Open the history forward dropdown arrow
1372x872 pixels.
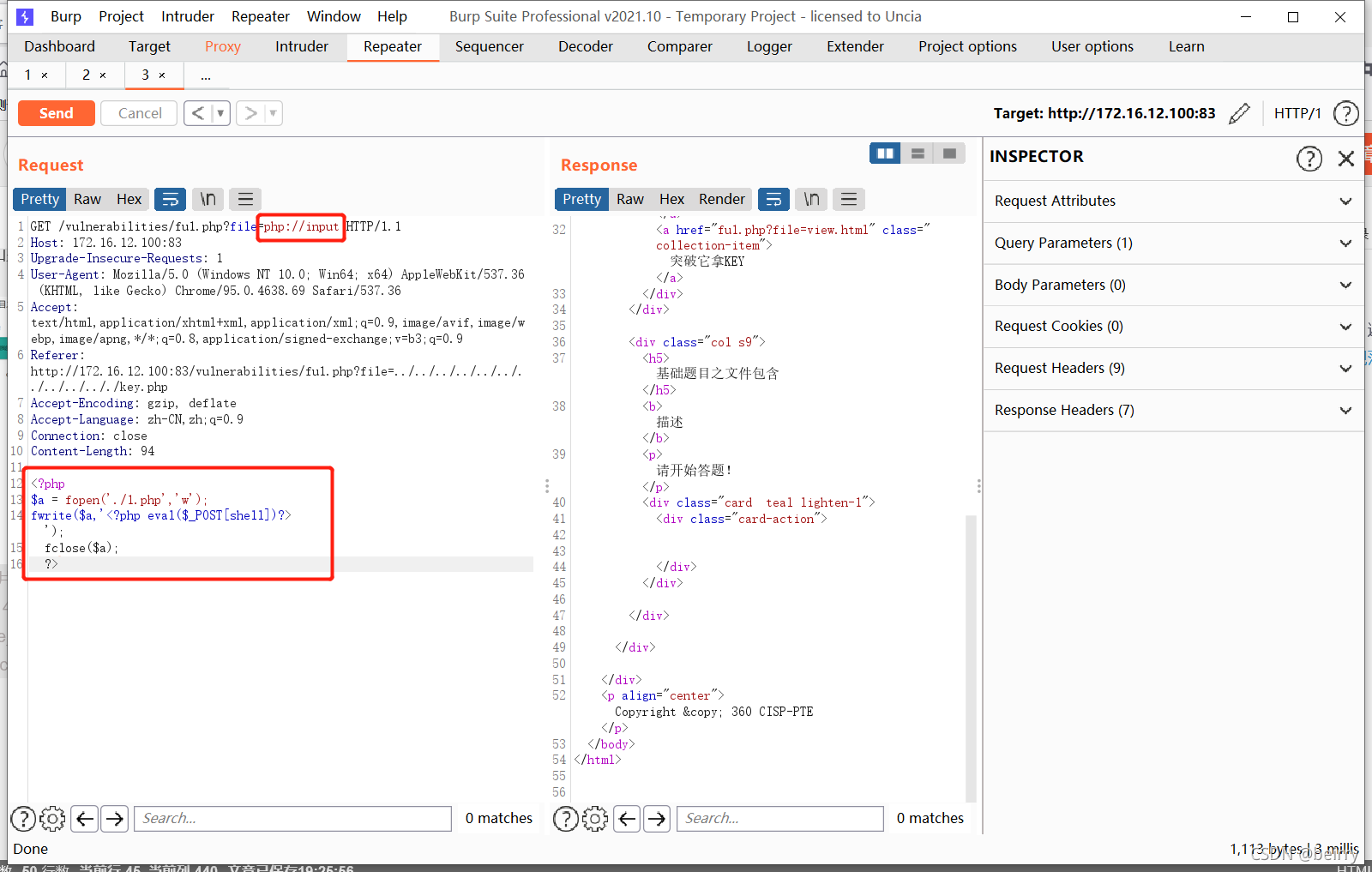274,113
